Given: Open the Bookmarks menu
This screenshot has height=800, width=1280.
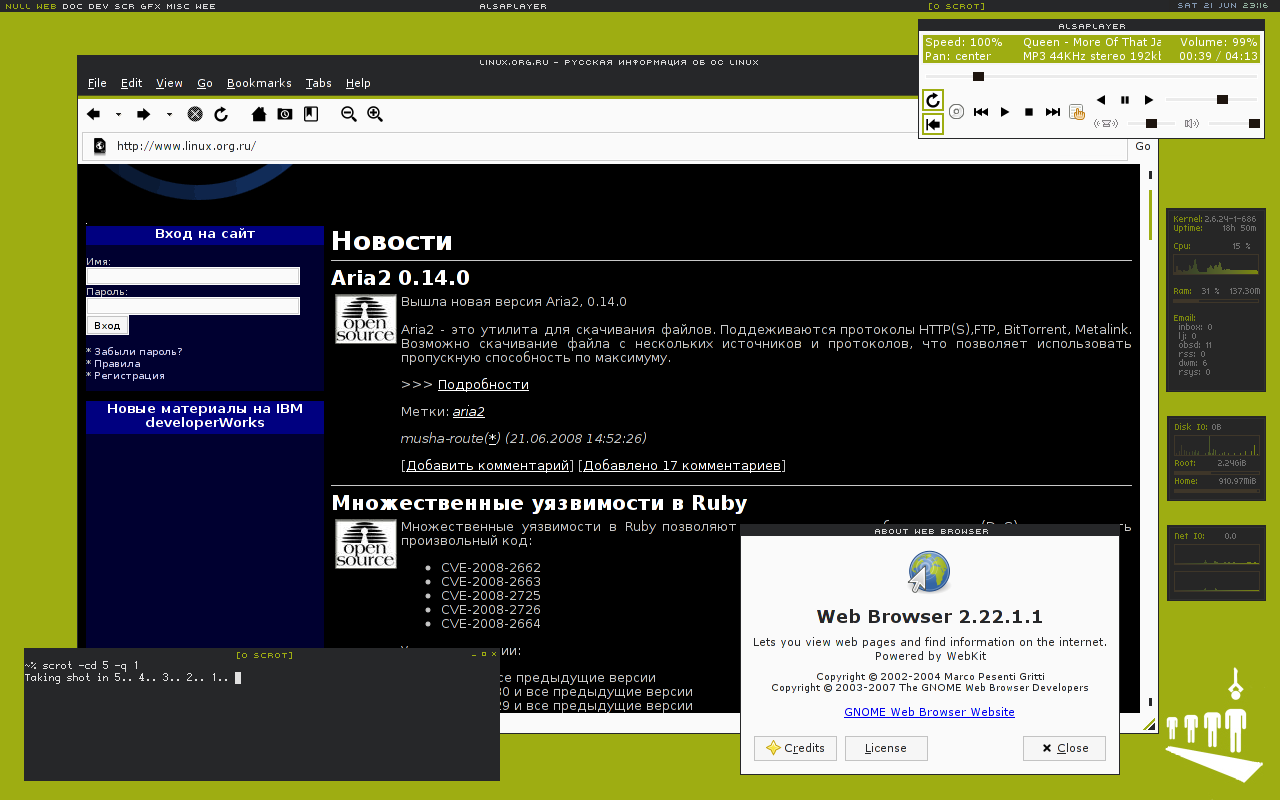Looking at the screenshot, I should tap(259, 83).
